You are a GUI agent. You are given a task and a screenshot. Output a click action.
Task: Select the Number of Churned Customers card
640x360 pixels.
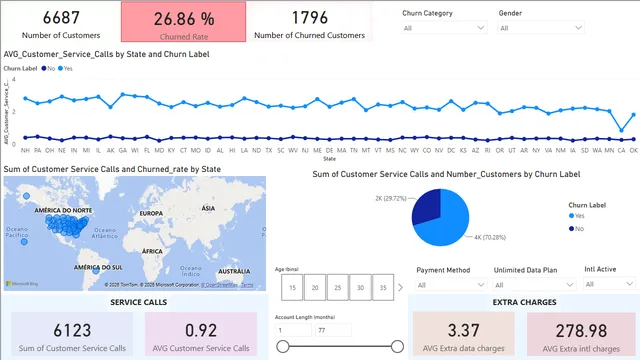point(310,22)
